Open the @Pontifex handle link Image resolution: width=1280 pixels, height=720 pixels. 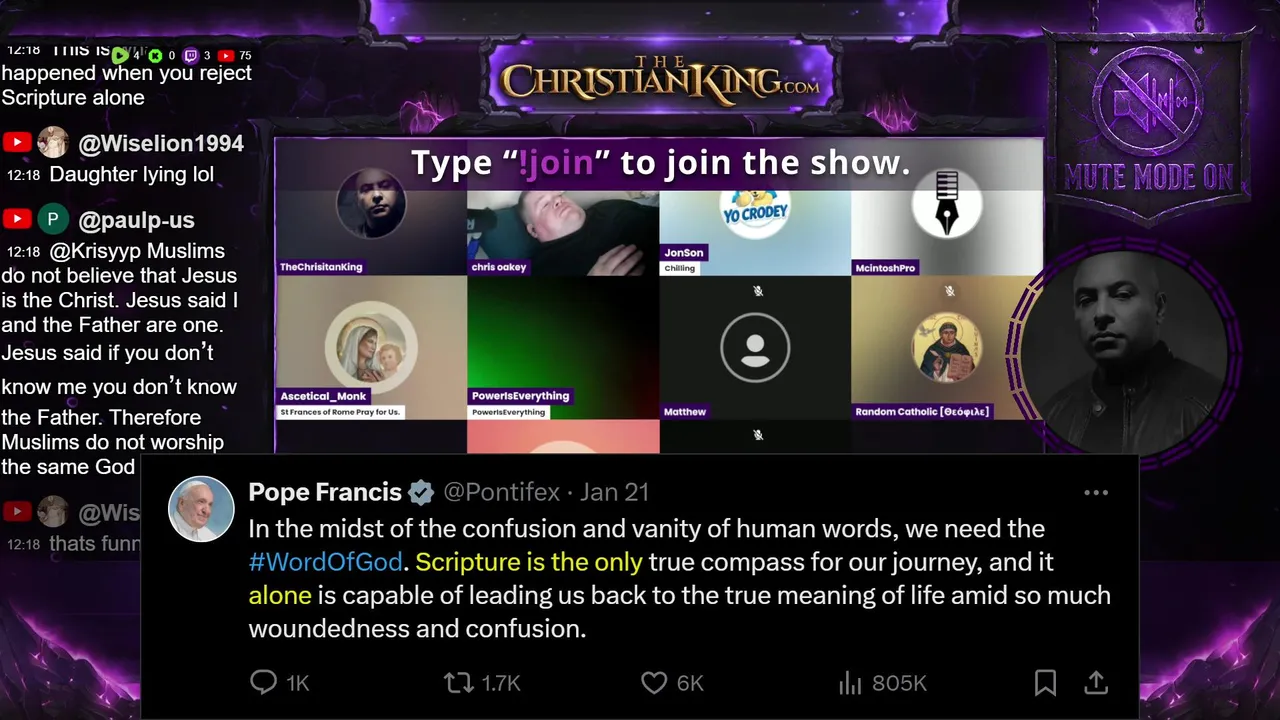[x=502, y=493]
